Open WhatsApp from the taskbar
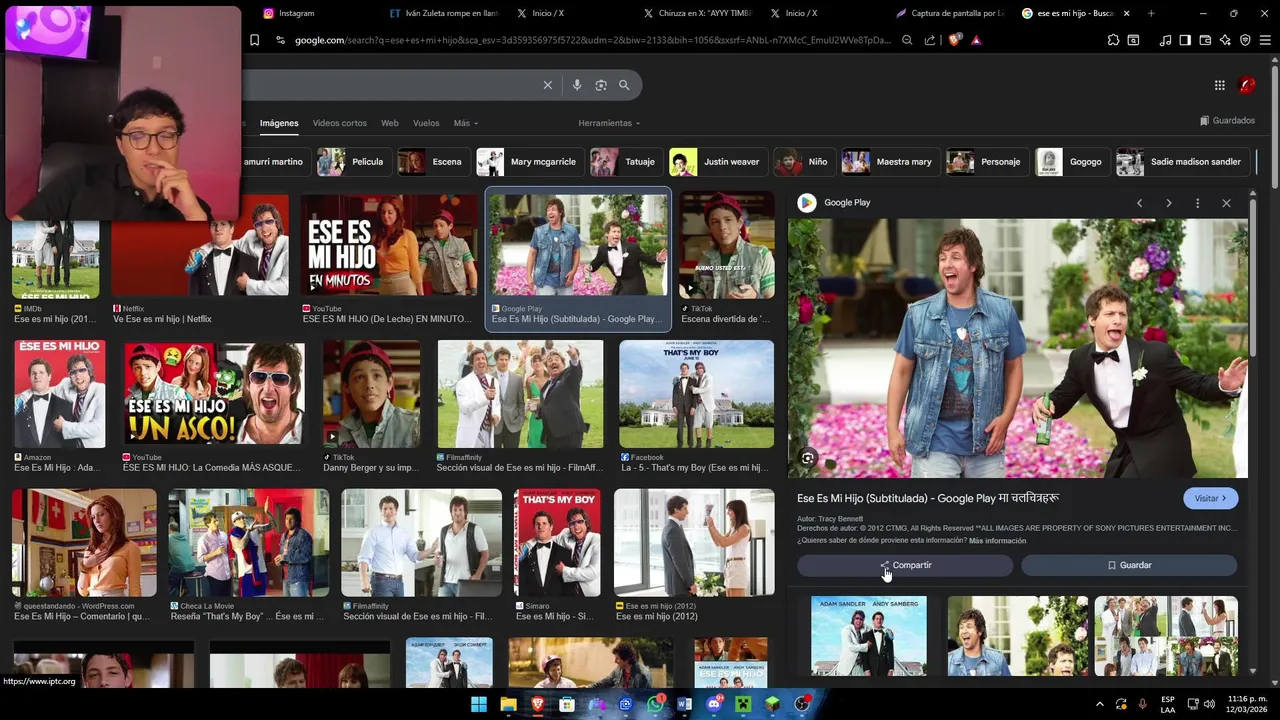The width and height of the screenshot is (1280, 720). (x=655, y=704)
